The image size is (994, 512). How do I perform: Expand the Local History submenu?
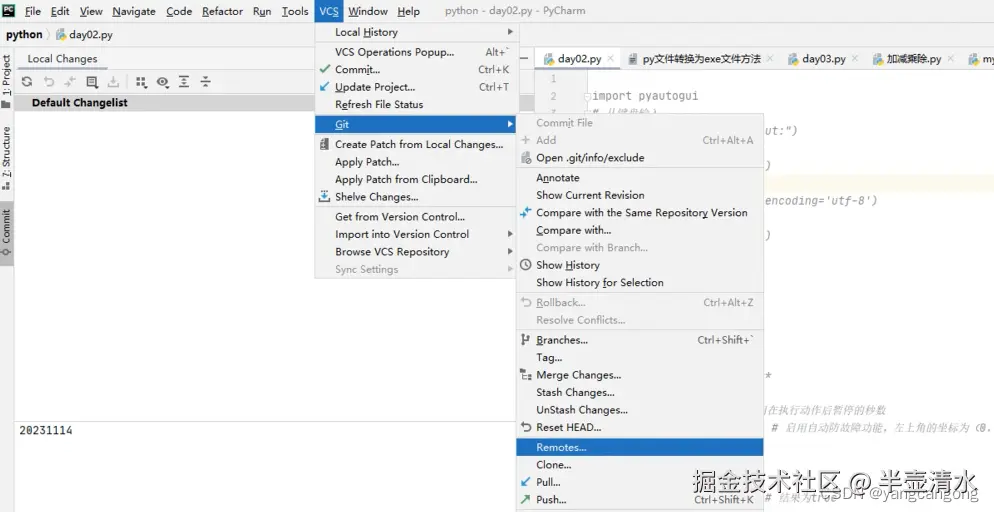(x=416, y=32)
